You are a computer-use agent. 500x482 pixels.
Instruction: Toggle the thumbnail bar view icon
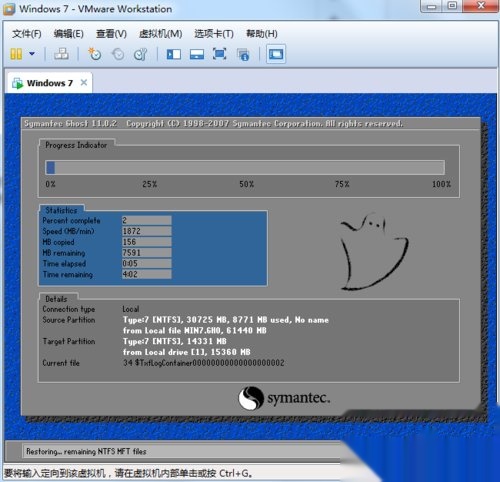pos(197,54)
